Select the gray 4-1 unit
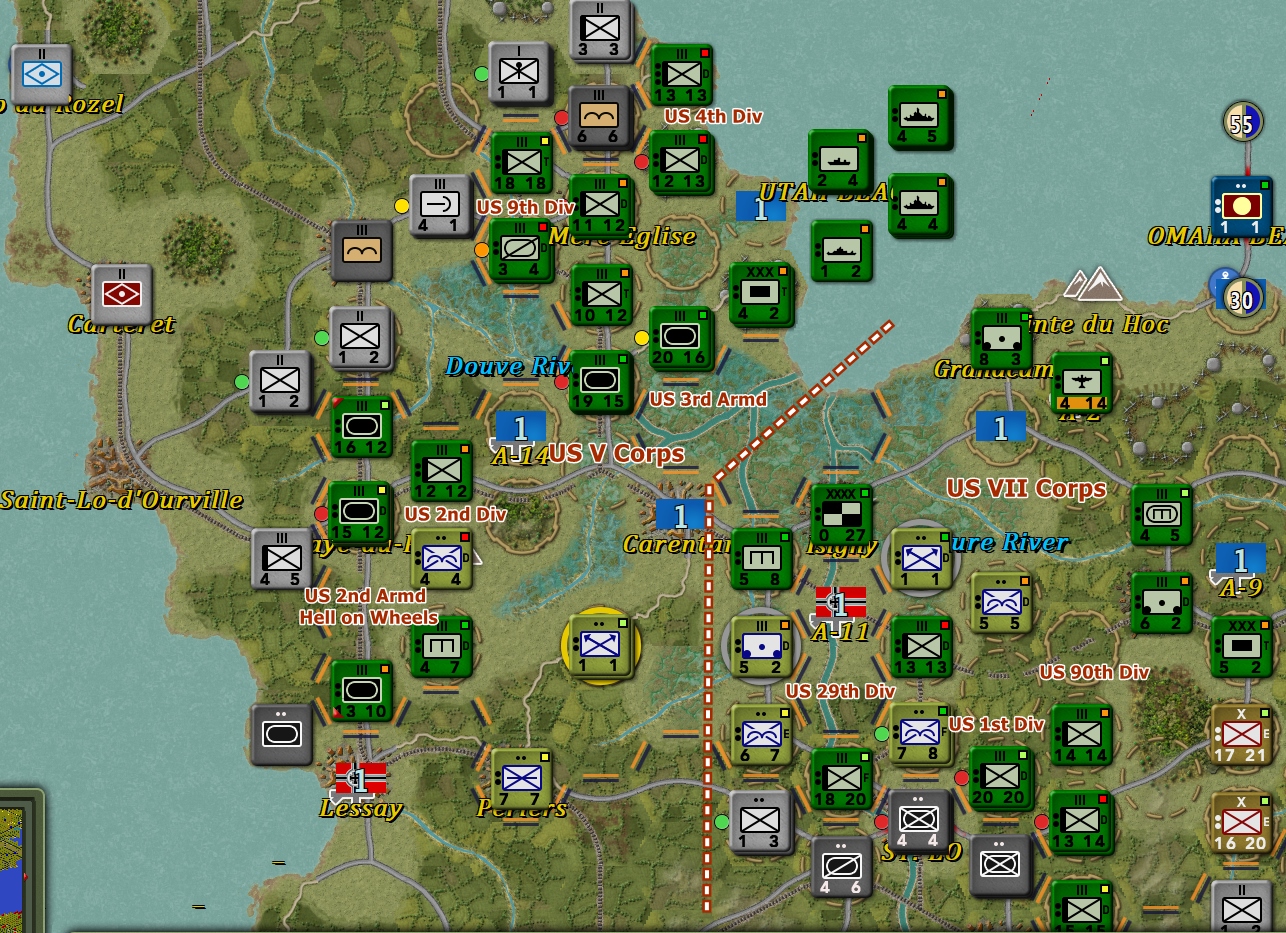This screenshot has width=1286, height=933. (x=440, y=206)
